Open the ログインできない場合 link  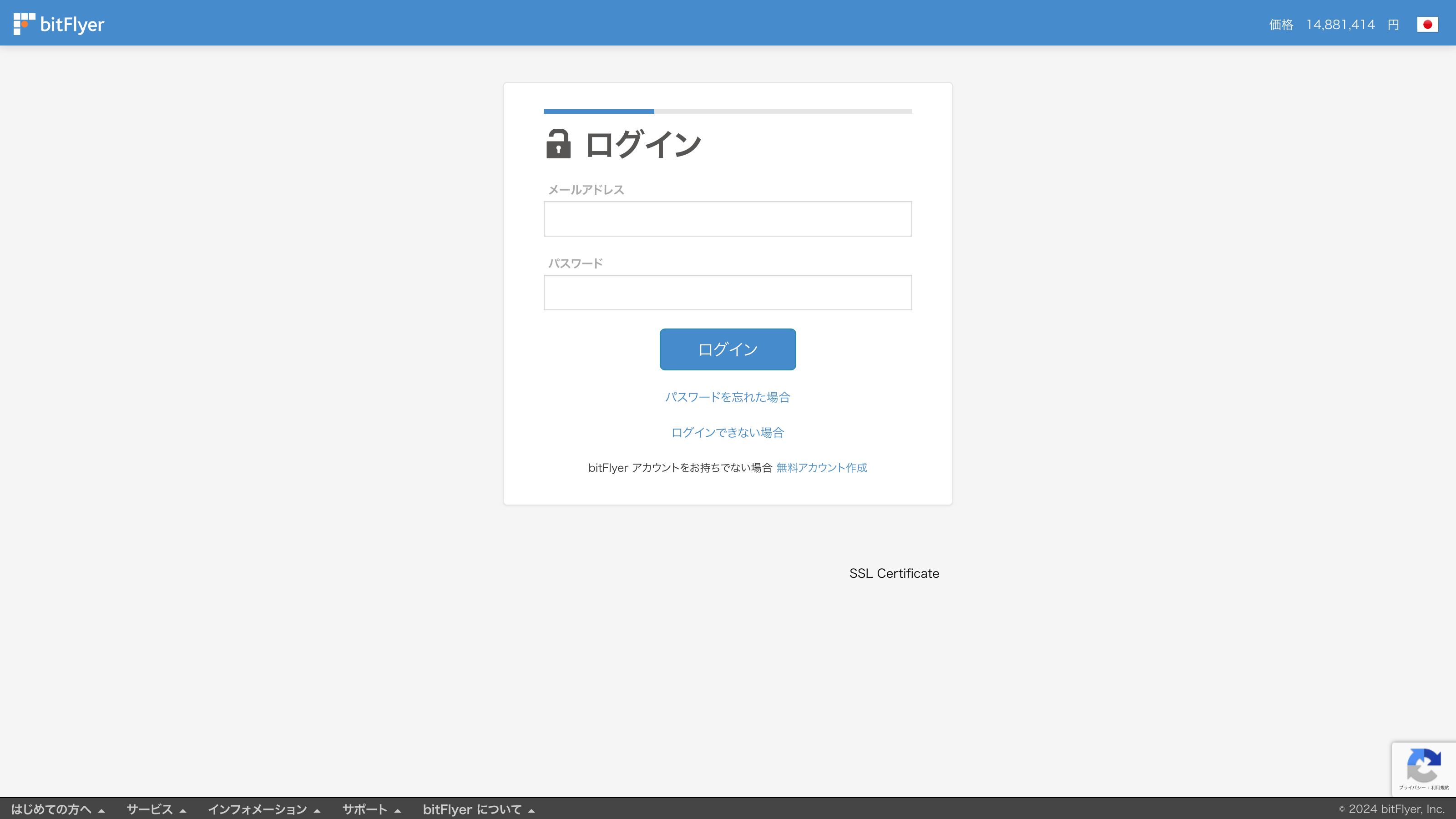[x=728, y=432]
